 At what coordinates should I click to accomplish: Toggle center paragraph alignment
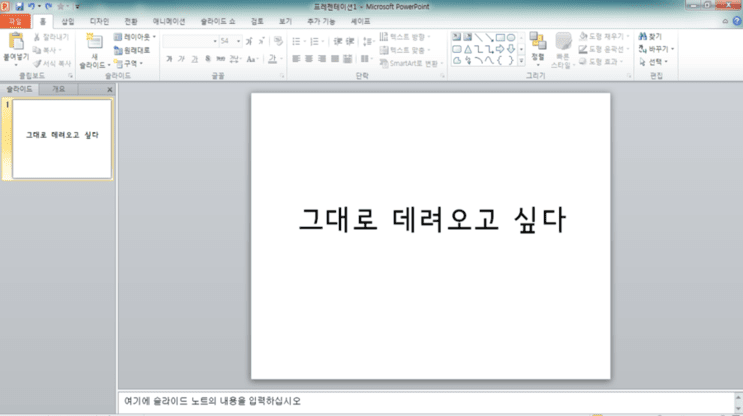click(x=309, y=59)
